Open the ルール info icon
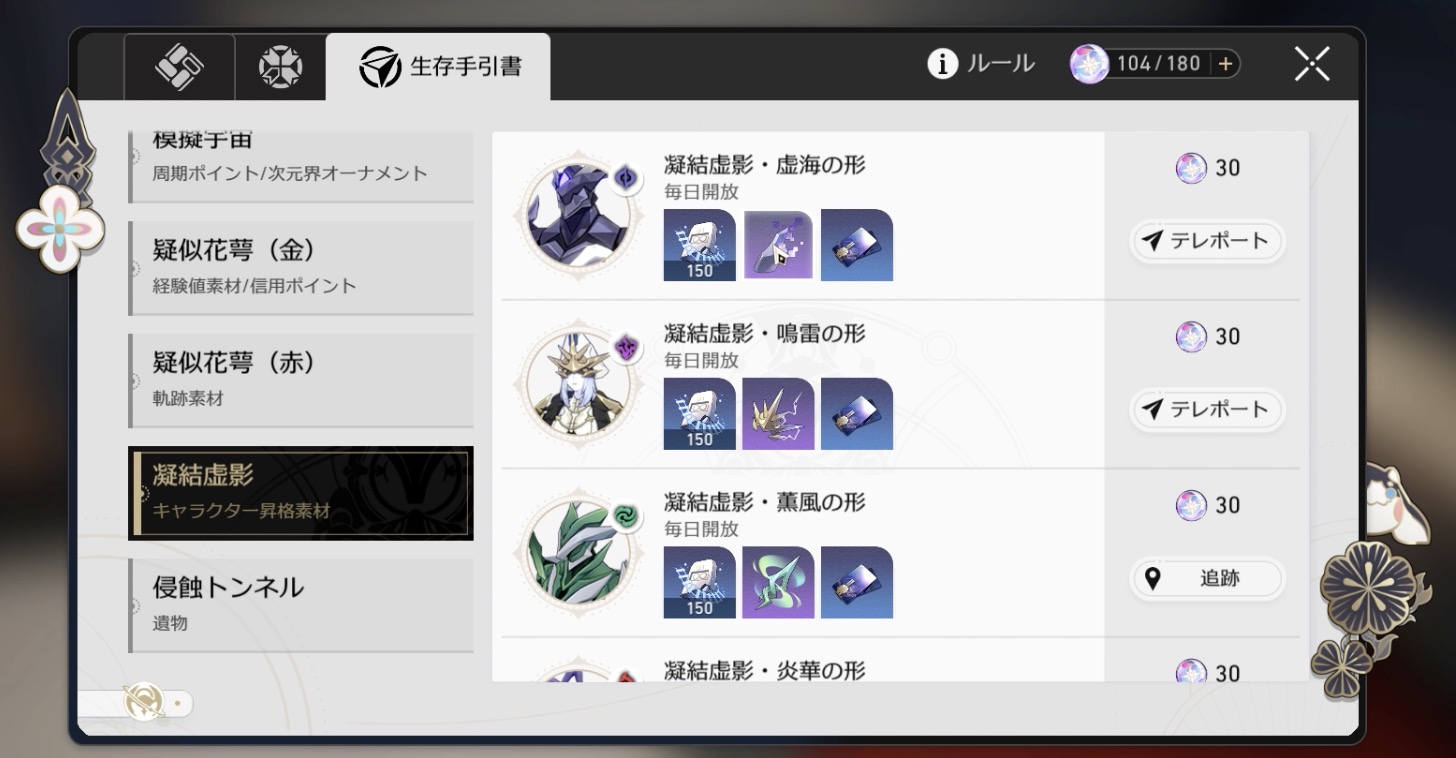Screen dimensions: 1456x758 click(942, 65)
